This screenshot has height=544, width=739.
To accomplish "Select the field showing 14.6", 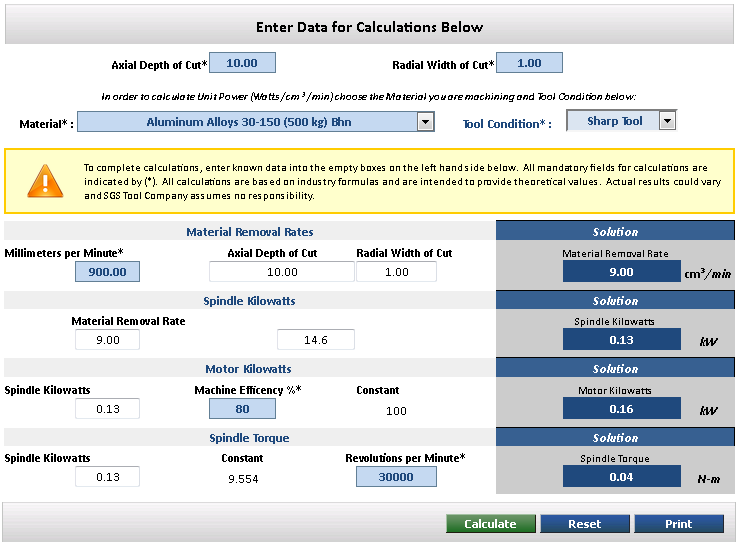I will click(315, 340).
